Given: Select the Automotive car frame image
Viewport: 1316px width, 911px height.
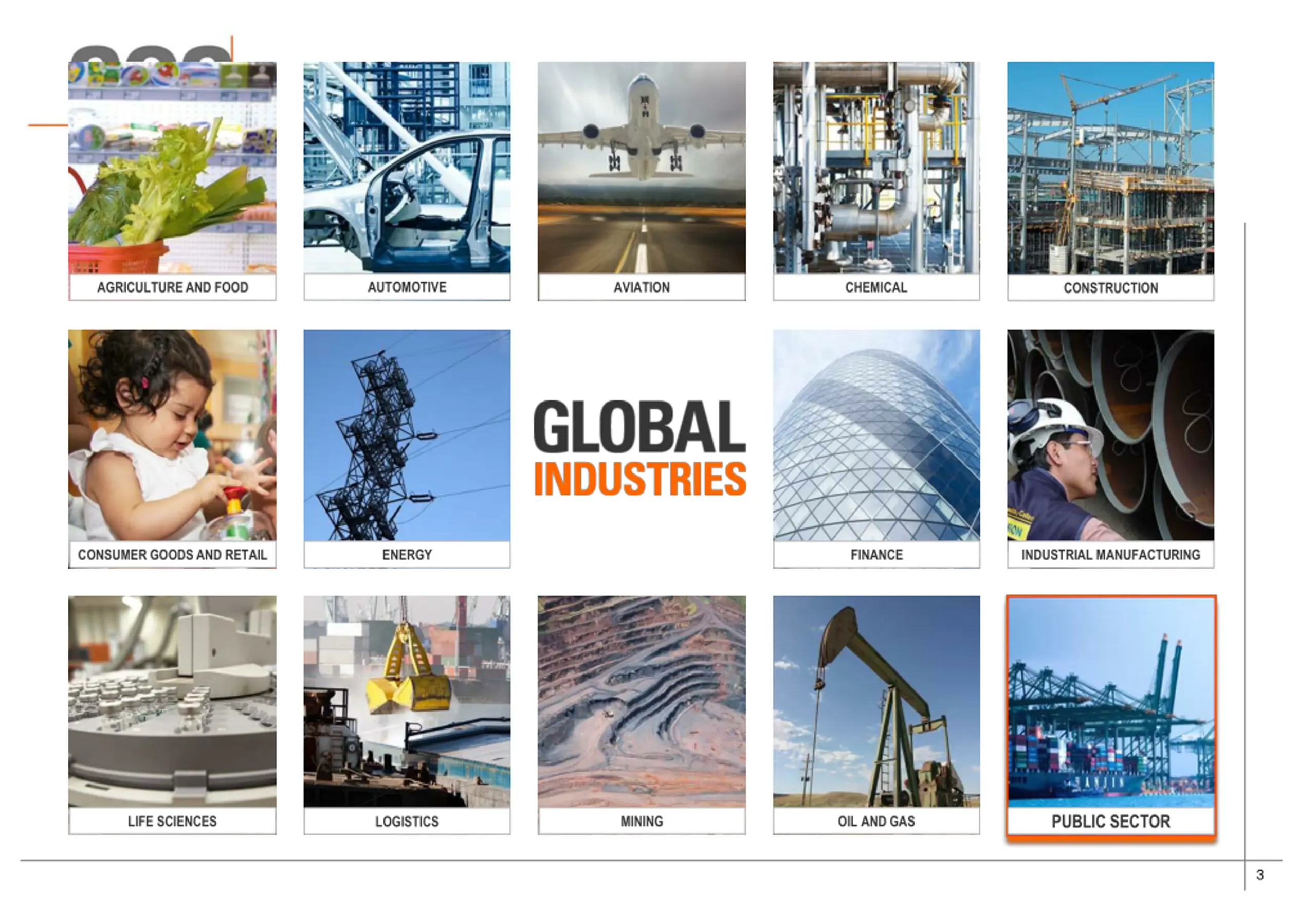Looking at the screenshot, I should 407,167.
